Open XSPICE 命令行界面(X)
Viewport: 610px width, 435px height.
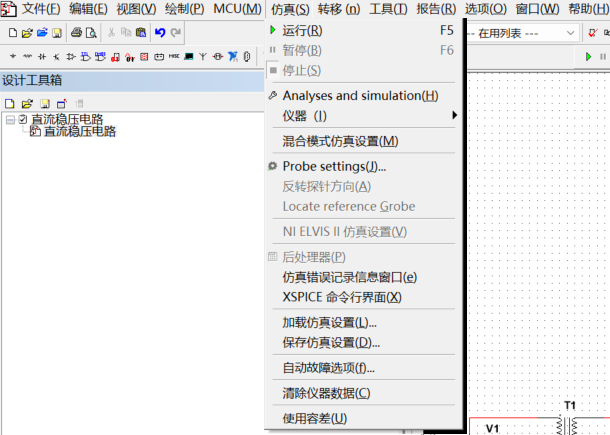pyautogui.click(x=363, y=297)
